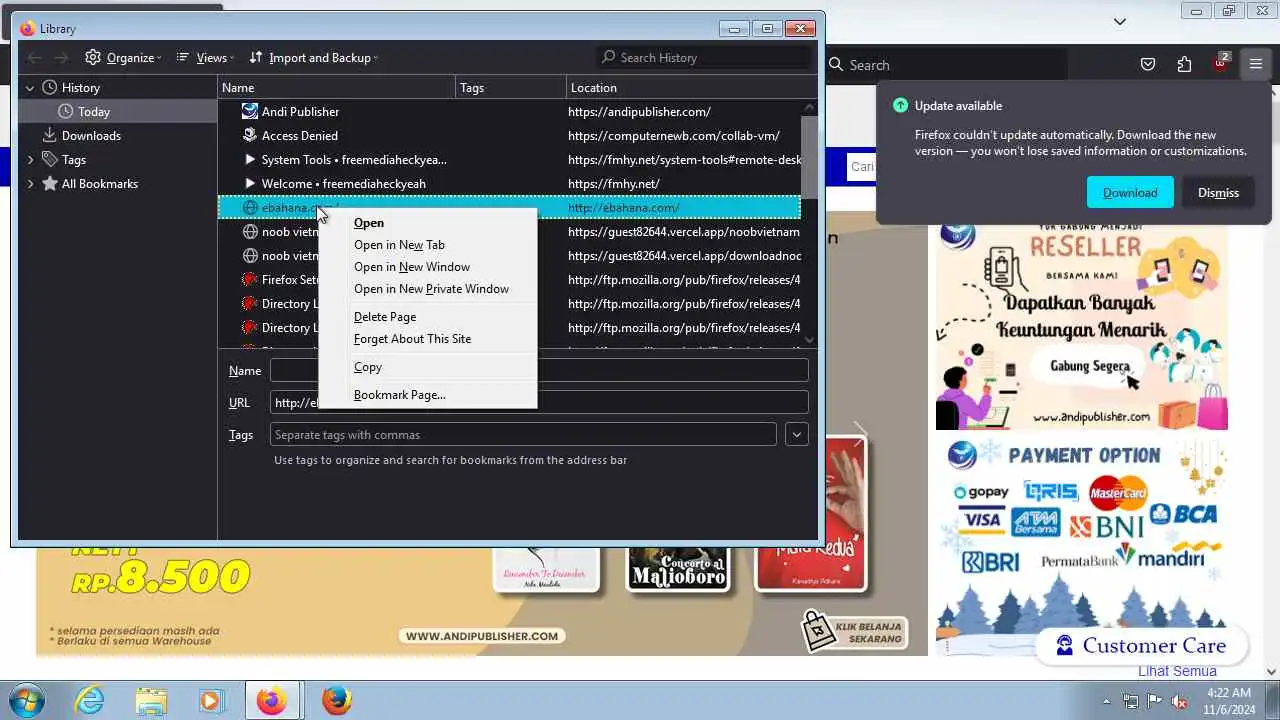This screenshot has height=720, width=1280.
Task: Click the All Bookmarks star icon
Action: (x=50, y=184)
